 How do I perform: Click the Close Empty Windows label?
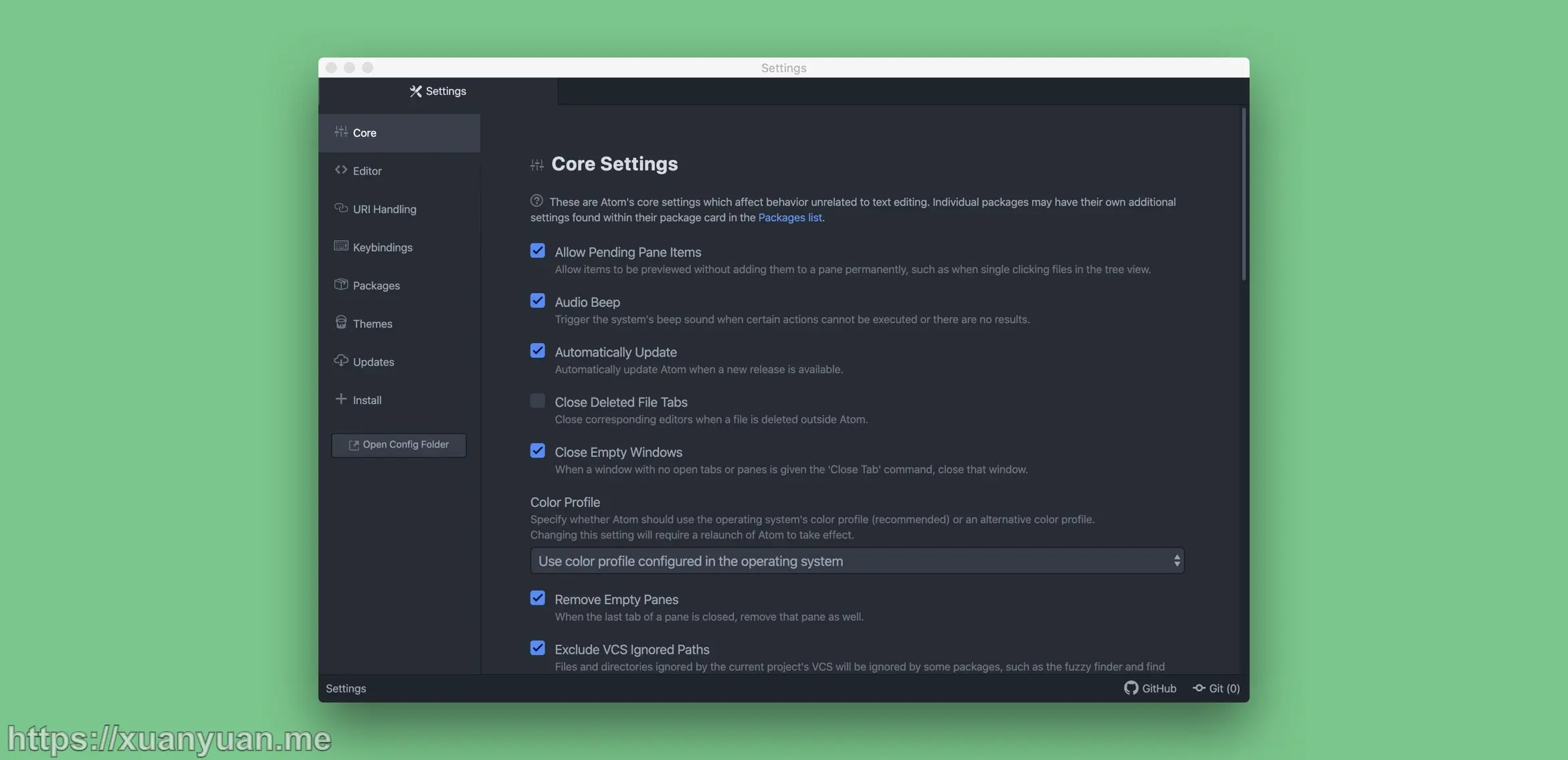[619, 452]
